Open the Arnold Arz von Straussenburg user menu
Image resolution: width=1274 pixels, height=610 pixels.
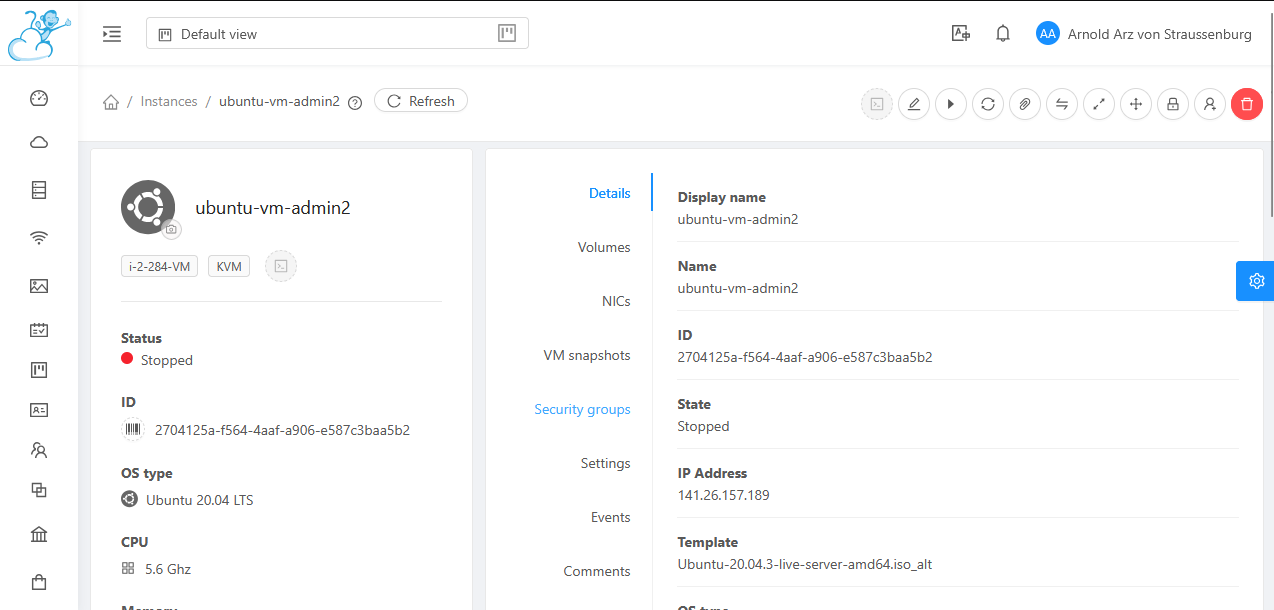click(1144, 34)
